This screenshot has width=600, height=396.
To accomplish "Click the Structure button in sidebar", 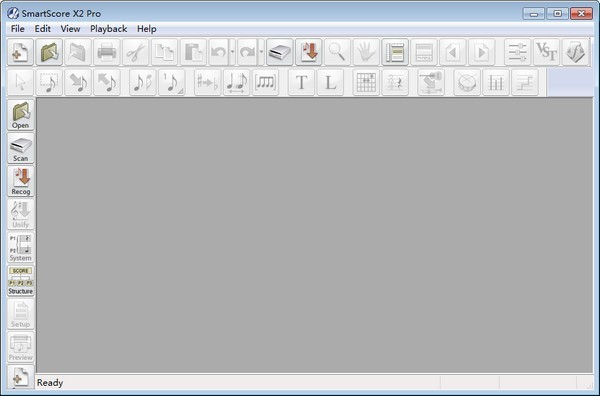I will point(21,280).
